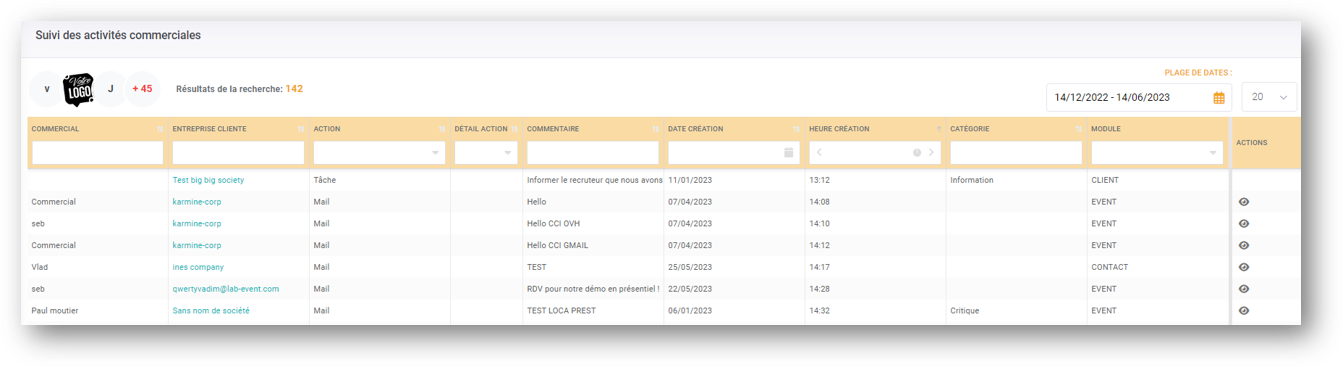View details of the TEST LOCA PREST row
1343x367 pixels.
point(1244,311)
